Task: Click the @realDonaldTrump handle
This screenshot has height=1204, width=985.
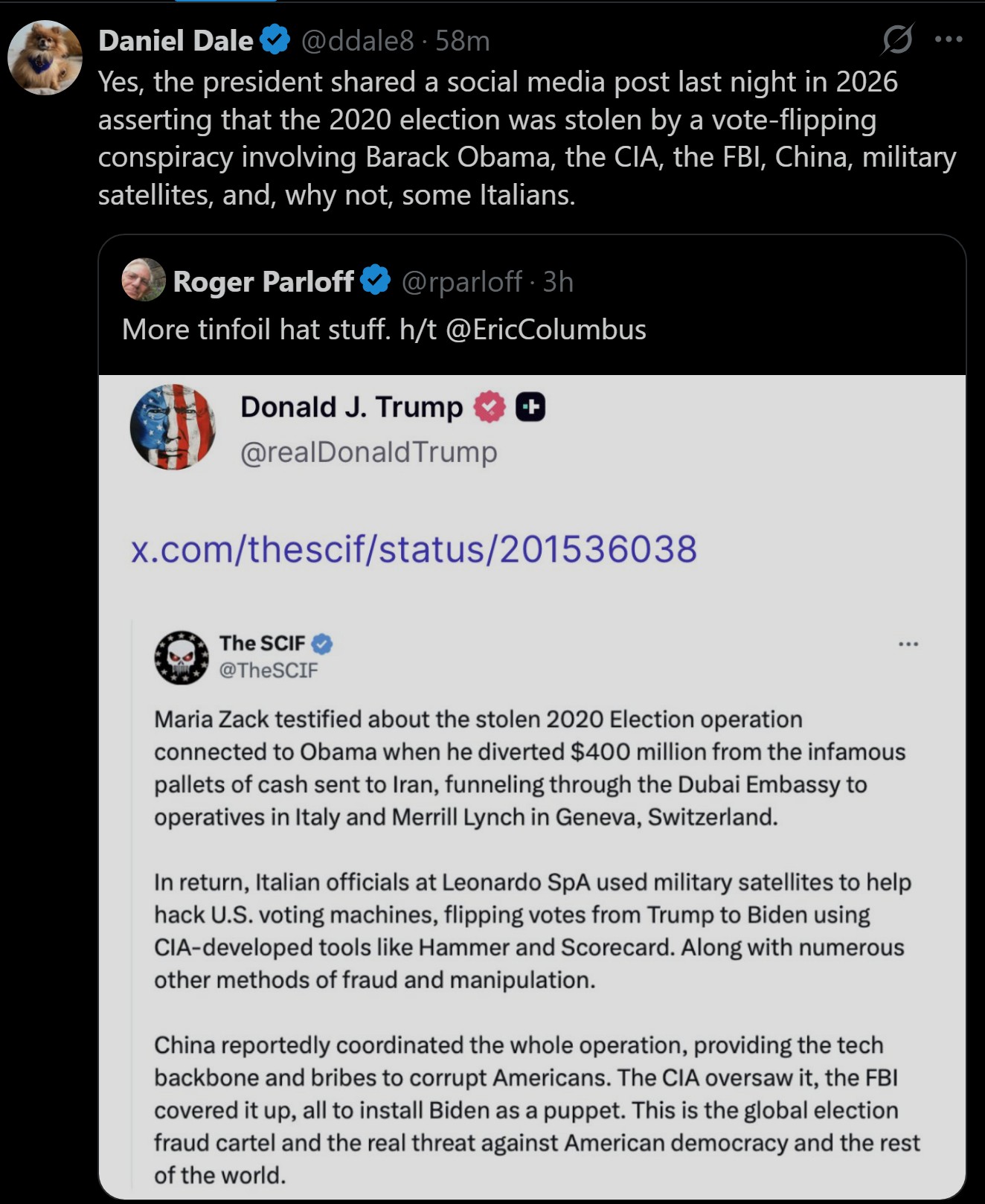Action: [368, 452]
